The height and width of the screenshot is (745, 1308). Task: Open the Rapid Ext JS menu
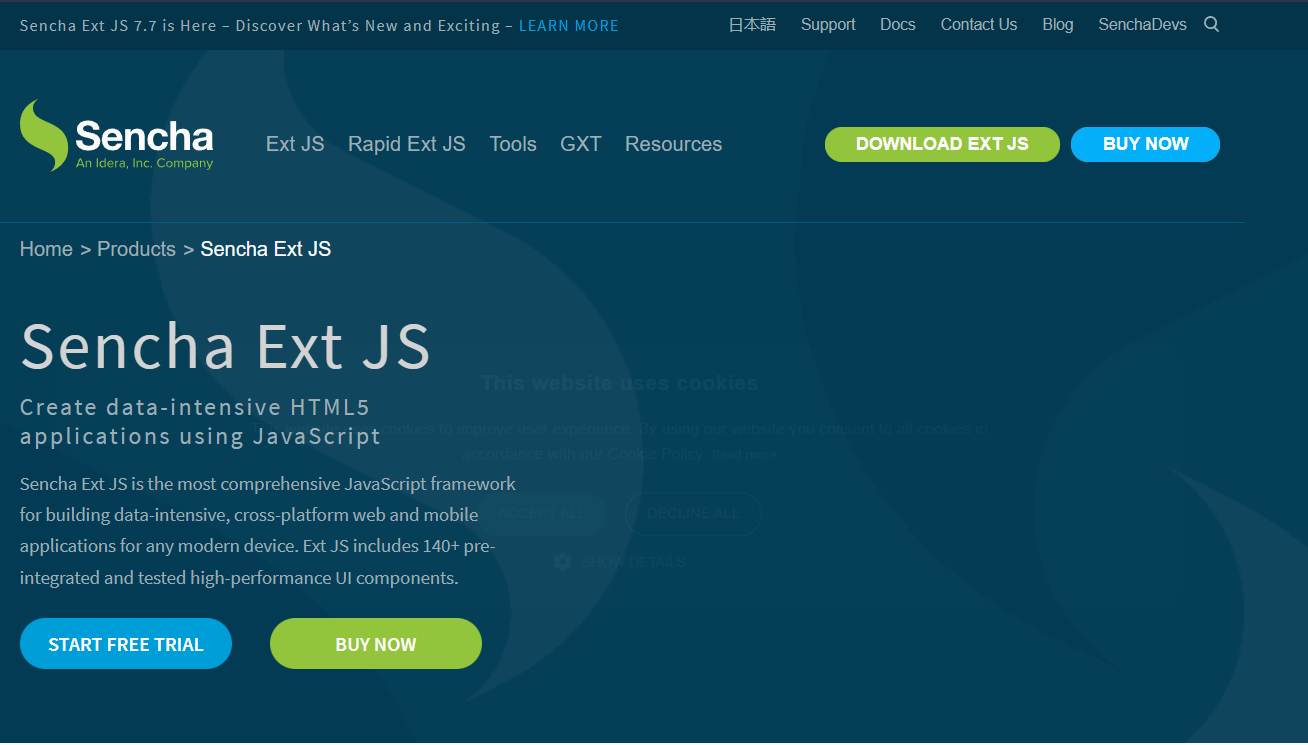(407, 144)
